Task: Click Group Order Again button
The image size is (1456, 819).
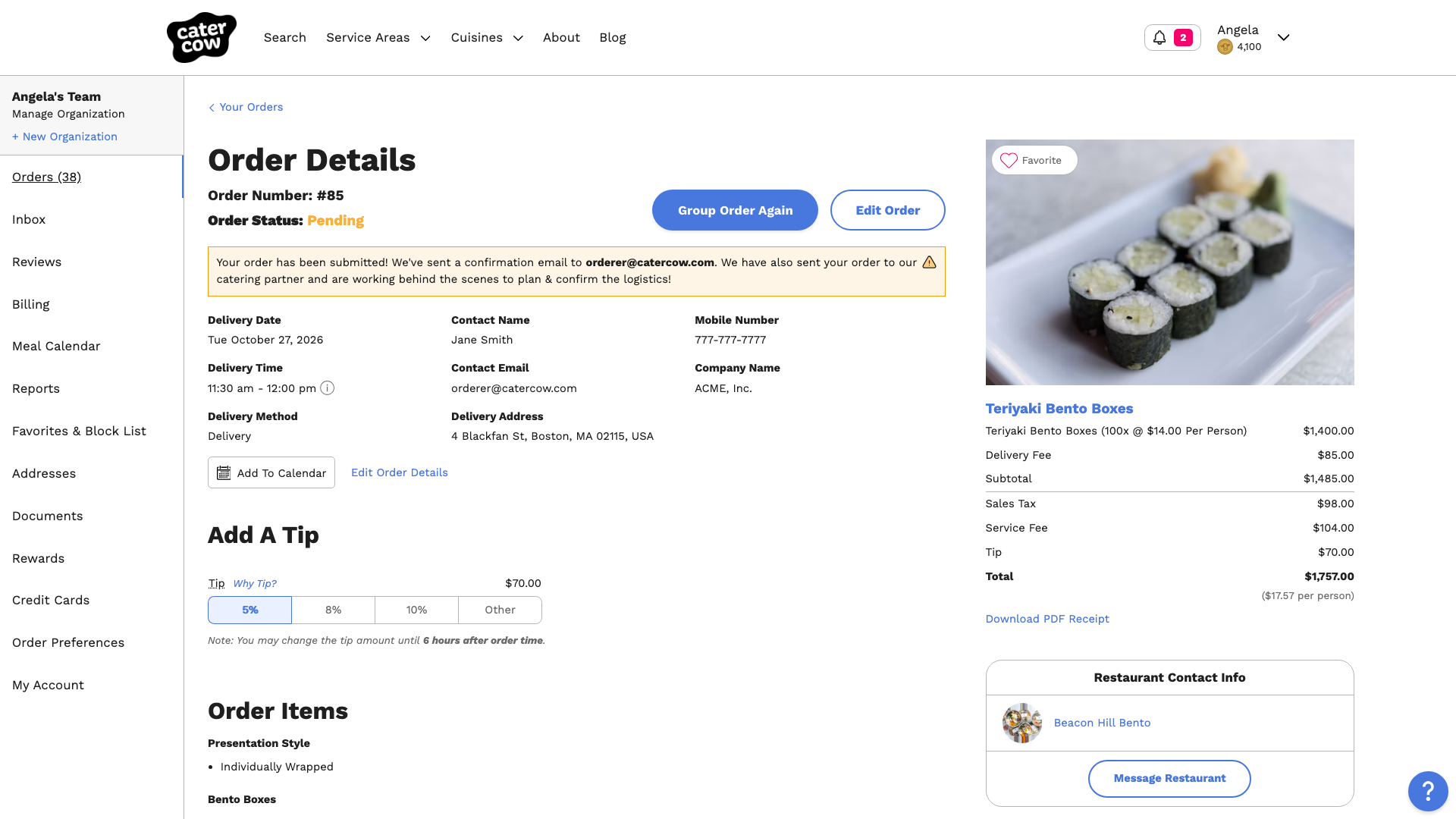Action: click(x=735, y=210)
